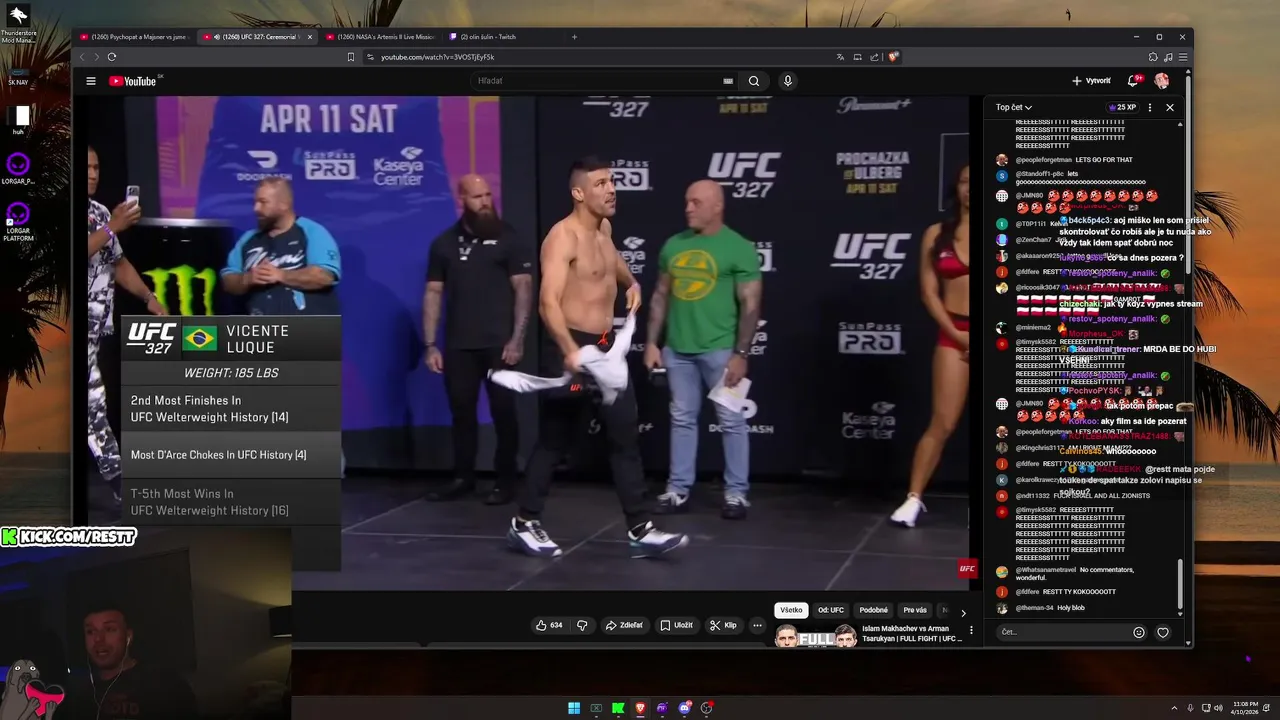
Task: Click the Zdieľať share button
Action: pyautogui.click(x=624, y=625)
